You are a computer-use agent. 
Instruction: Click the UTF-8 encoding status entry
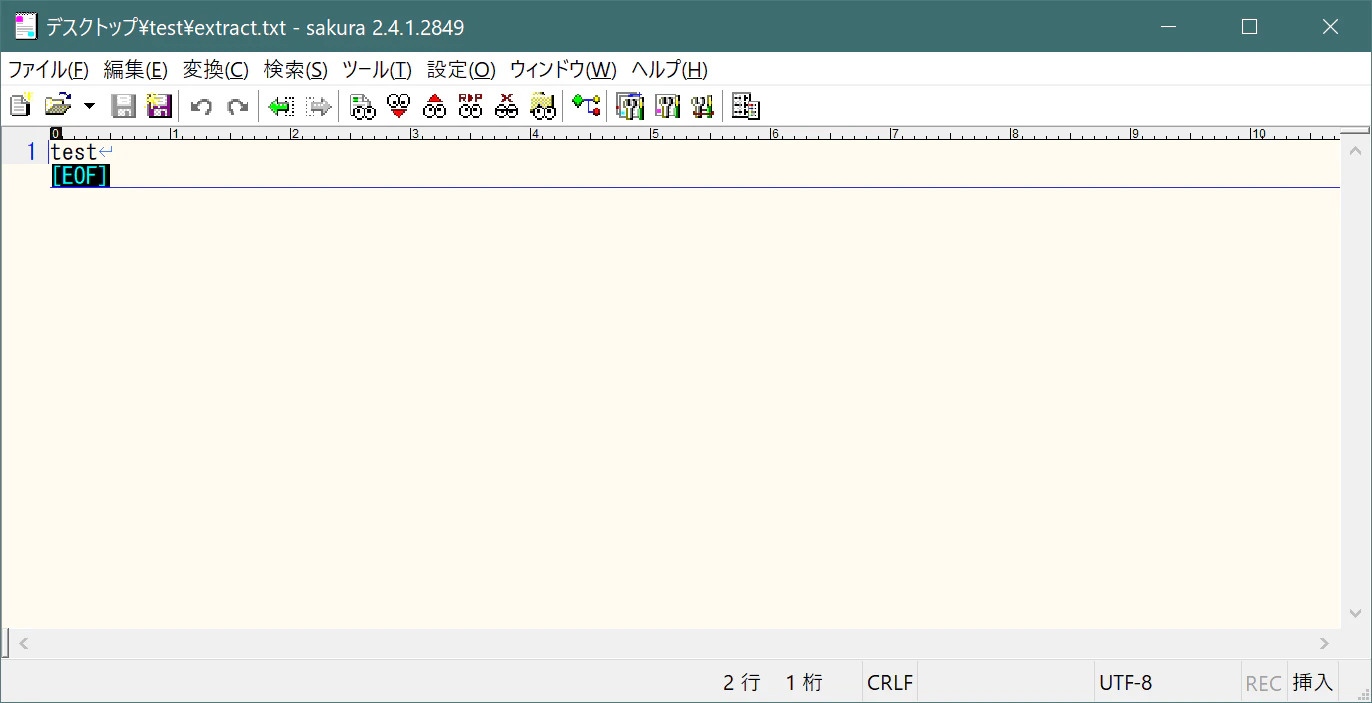click(1125, 683)
